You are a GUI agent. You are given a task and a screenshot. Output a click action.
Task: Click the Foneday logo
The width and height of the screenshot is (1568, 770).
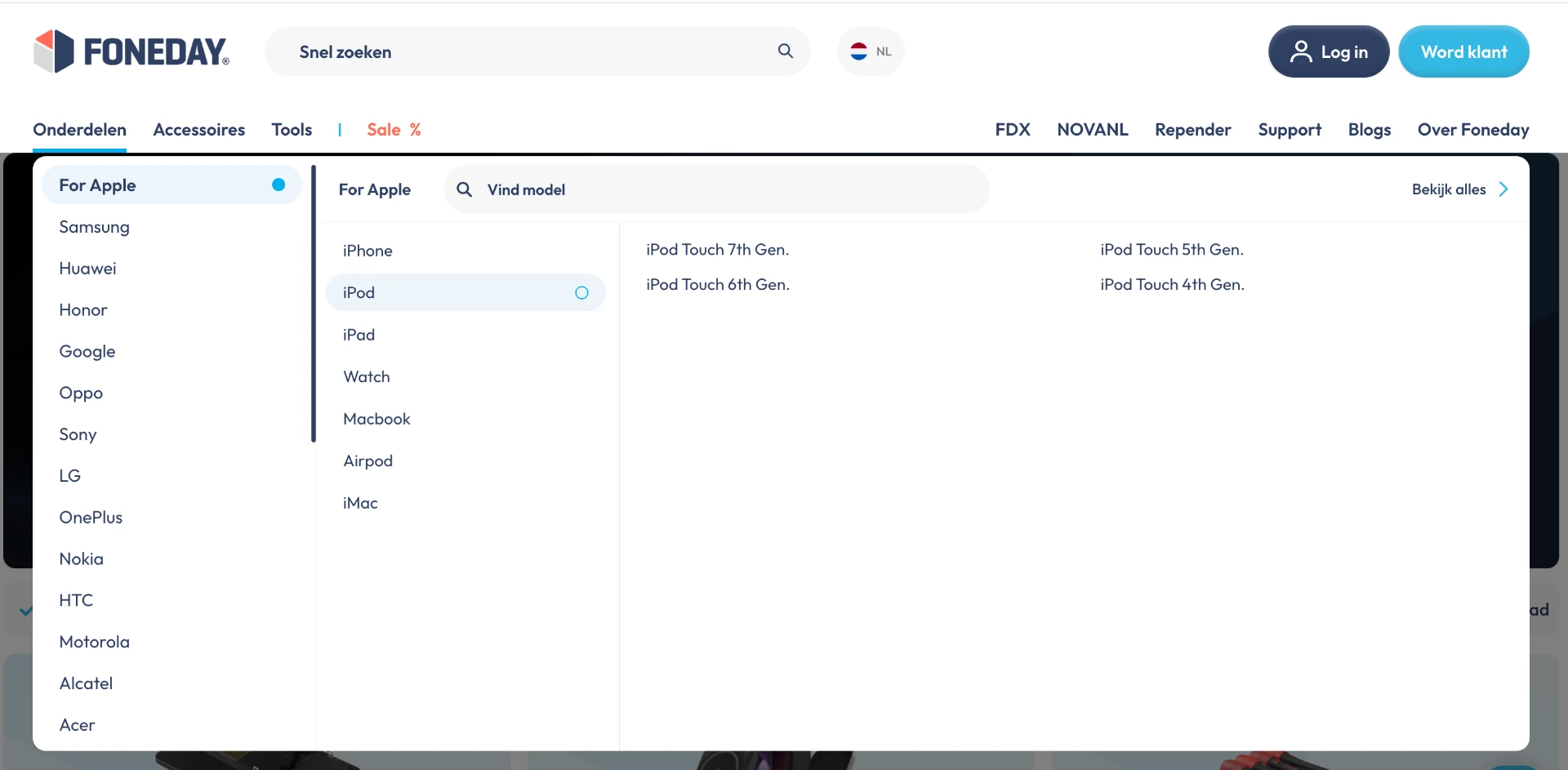pos(131,51)
